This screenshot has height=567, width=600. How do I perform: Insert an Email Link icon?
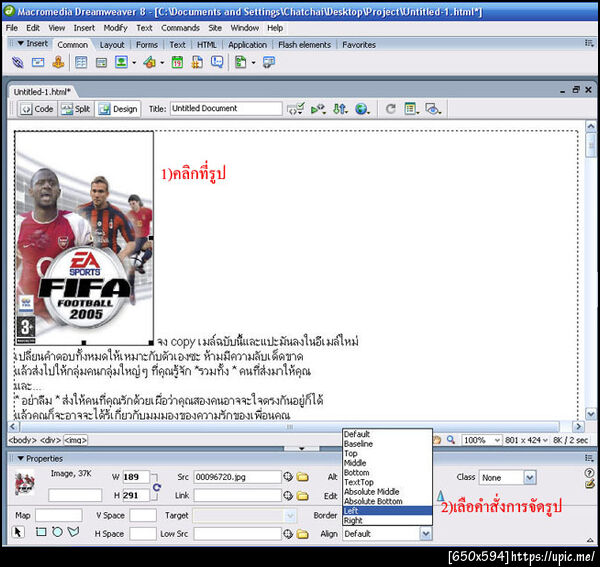point(38,62)
